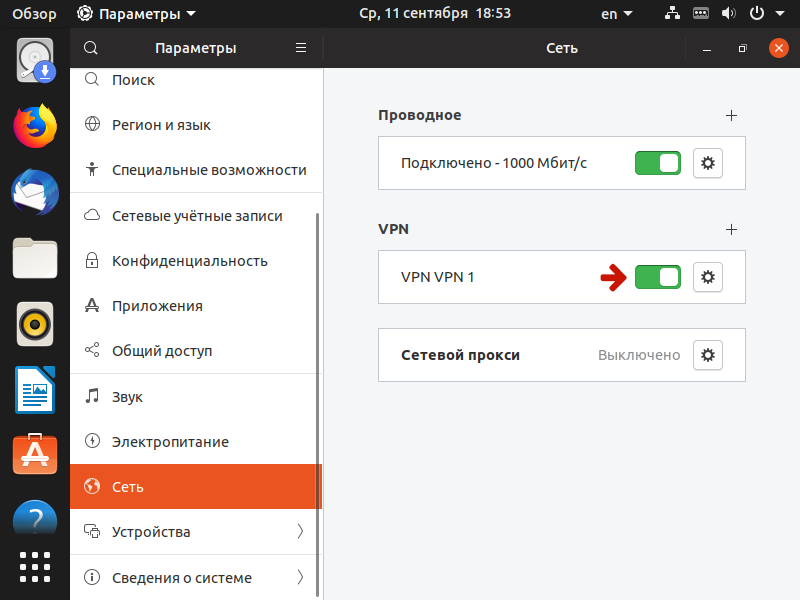
Task: Expand the Devices submenu
Action: [300, 532]
